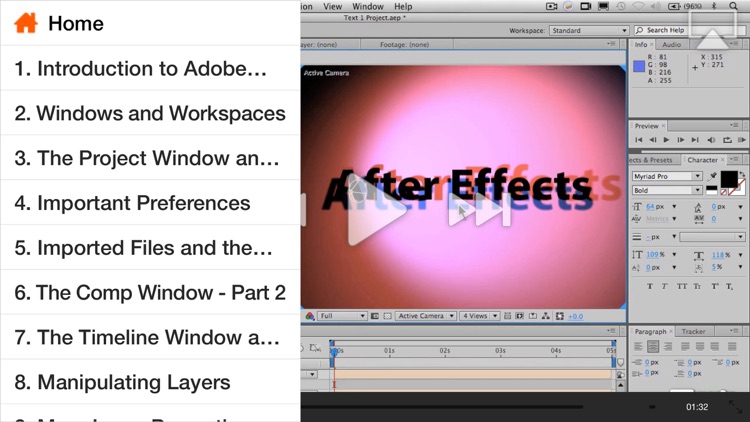This screenshot has height=422, width=750.
Task: Open lesson 5. Imported Files and the...
Action: pyautogui.click(x=150, y=247)
